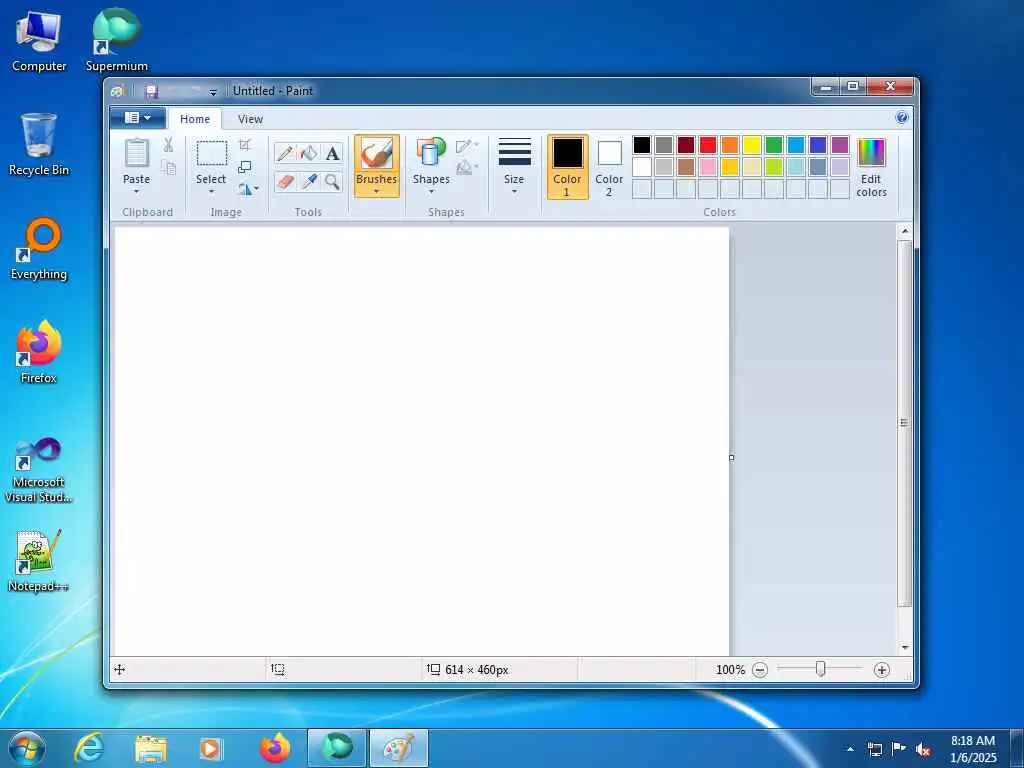Screen dimensions: 1024x768
Task: Open Internet Explorer from the taskbar
Action: pyautogui.click(x=89, y=748)
